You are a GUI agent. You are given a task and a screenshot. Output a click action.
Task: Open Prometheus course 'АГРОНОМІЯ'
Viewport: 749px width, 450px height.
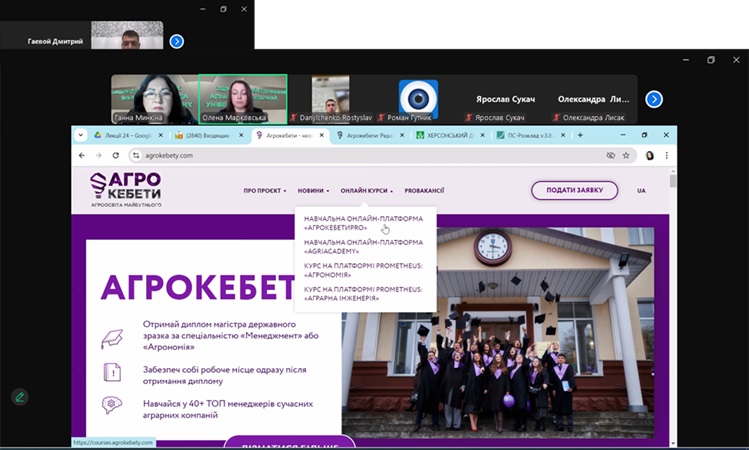tap(363, 270)
